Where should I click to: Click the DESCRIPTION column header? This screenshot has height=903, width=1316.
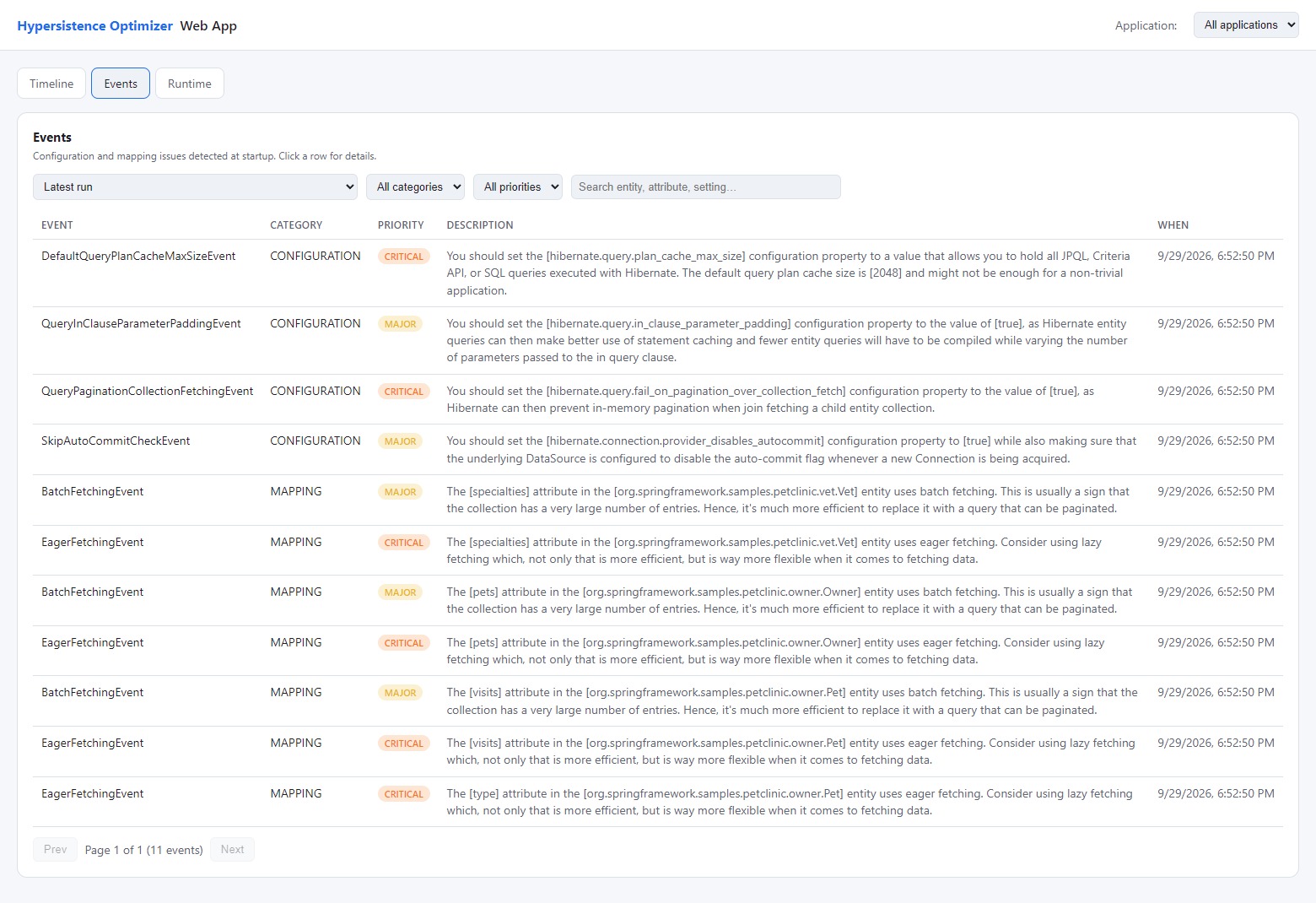480,225
